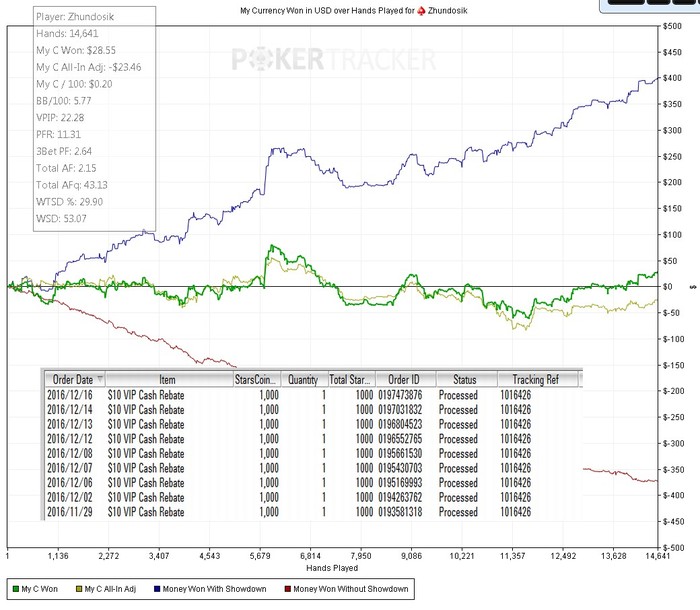Click order ID 0194263762
Image resolution: width=700 pixels, height=610 pixels.
400,497
